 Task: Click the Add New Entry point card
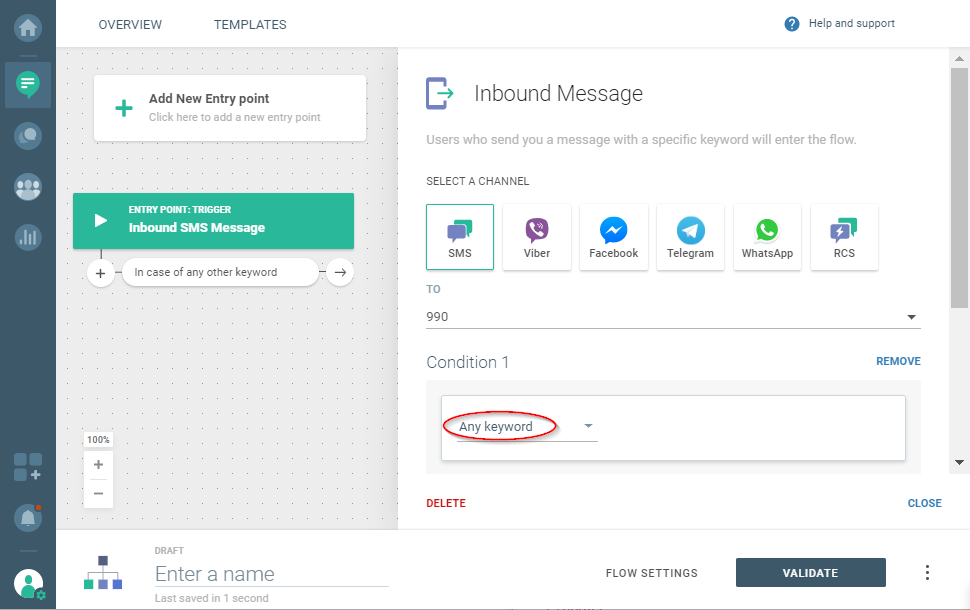pos(230,108)
